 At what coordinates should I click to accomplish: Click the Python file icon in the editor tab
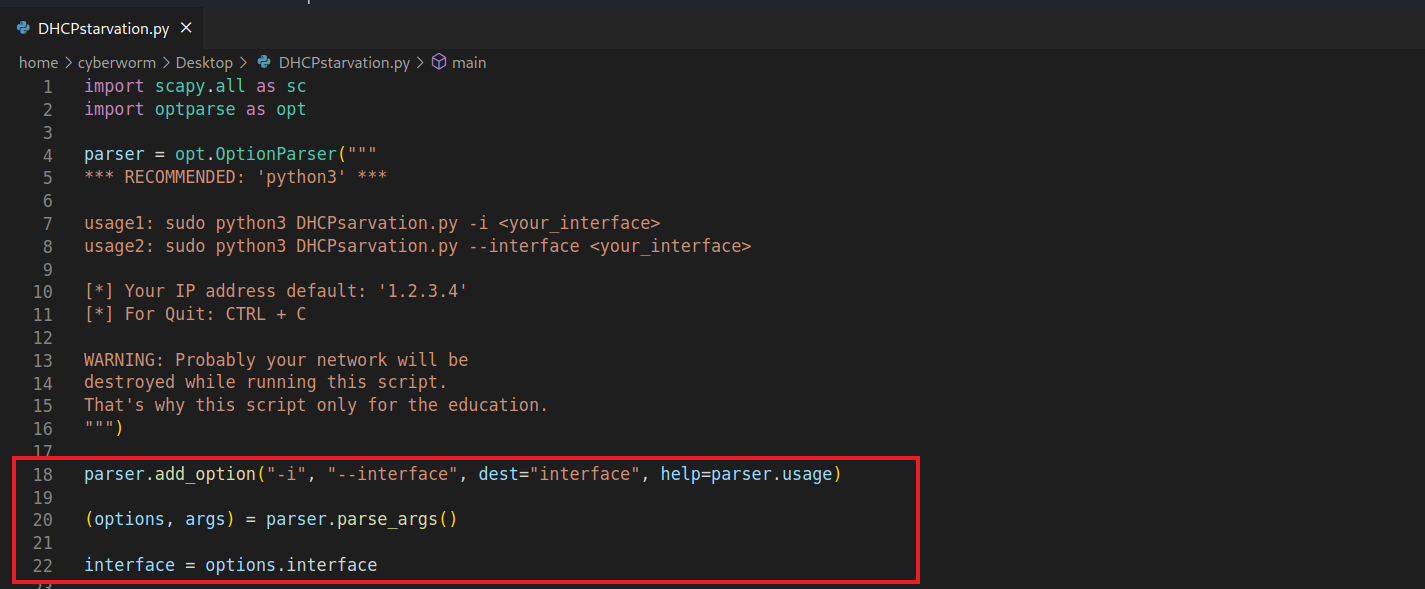coord(23,28)
